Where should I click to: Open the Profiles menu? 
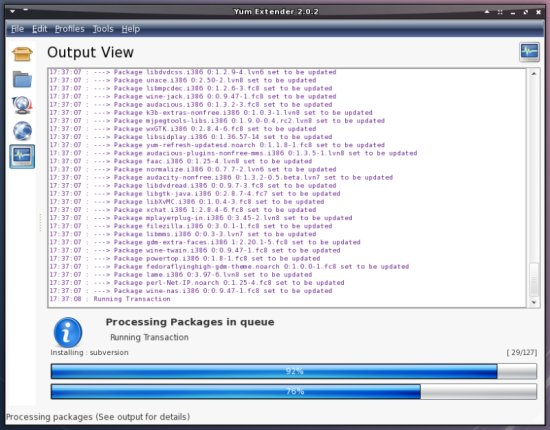(x=69, y=29)
